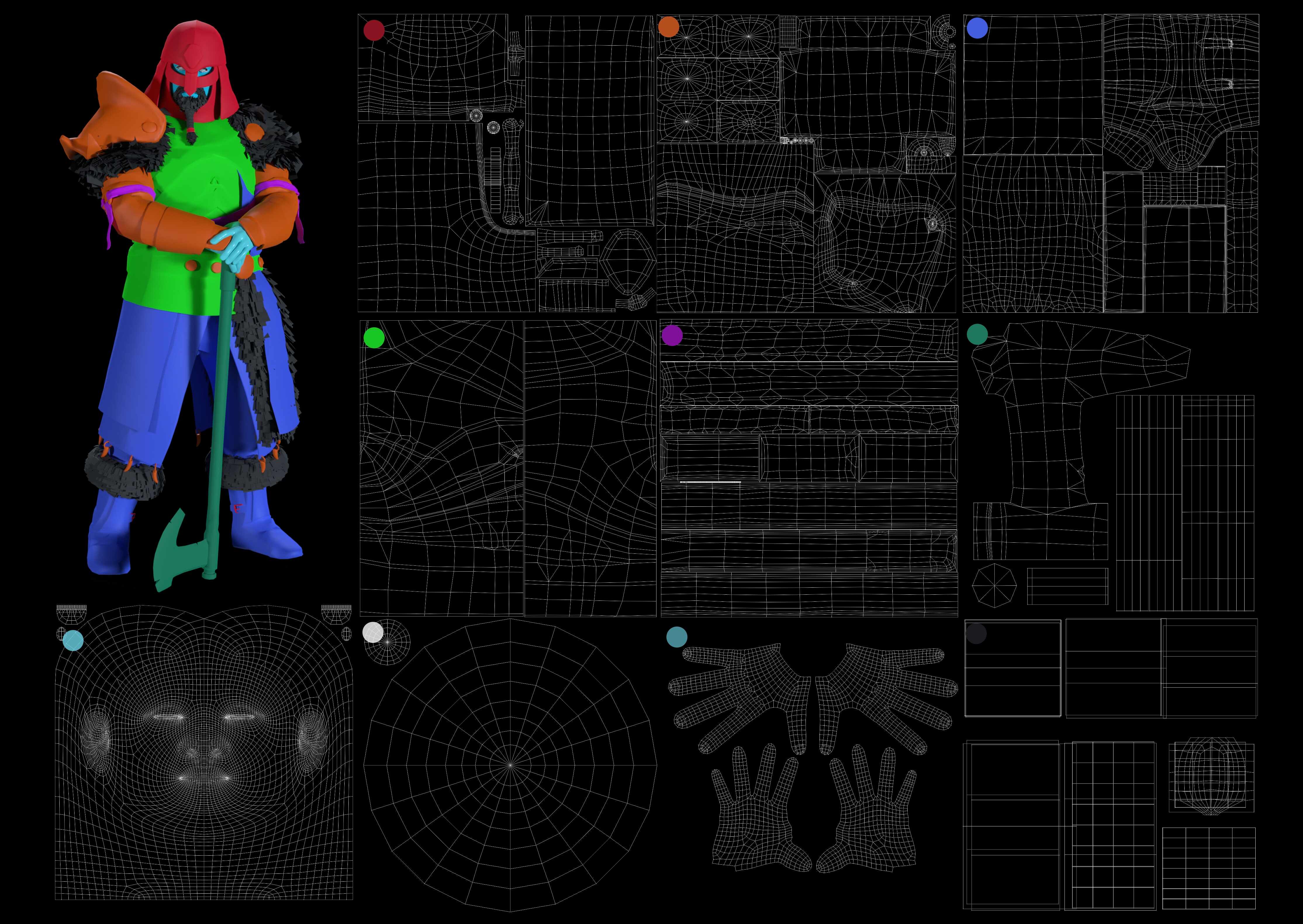The width and height of the screenshot is (1303, 924).
Task: Pick the bright green color dot
Action: coord(374,338)
